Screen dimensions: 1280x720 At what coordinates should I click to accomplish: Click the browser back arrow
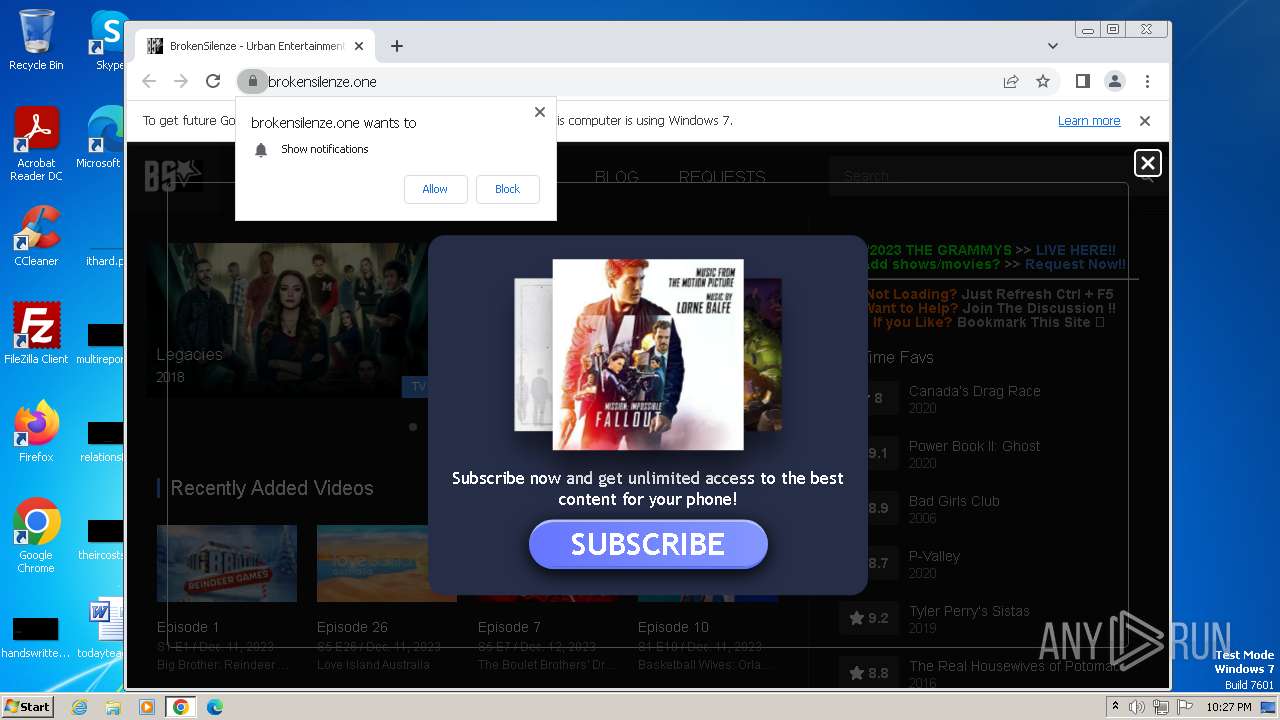click(x=149, y=81)
